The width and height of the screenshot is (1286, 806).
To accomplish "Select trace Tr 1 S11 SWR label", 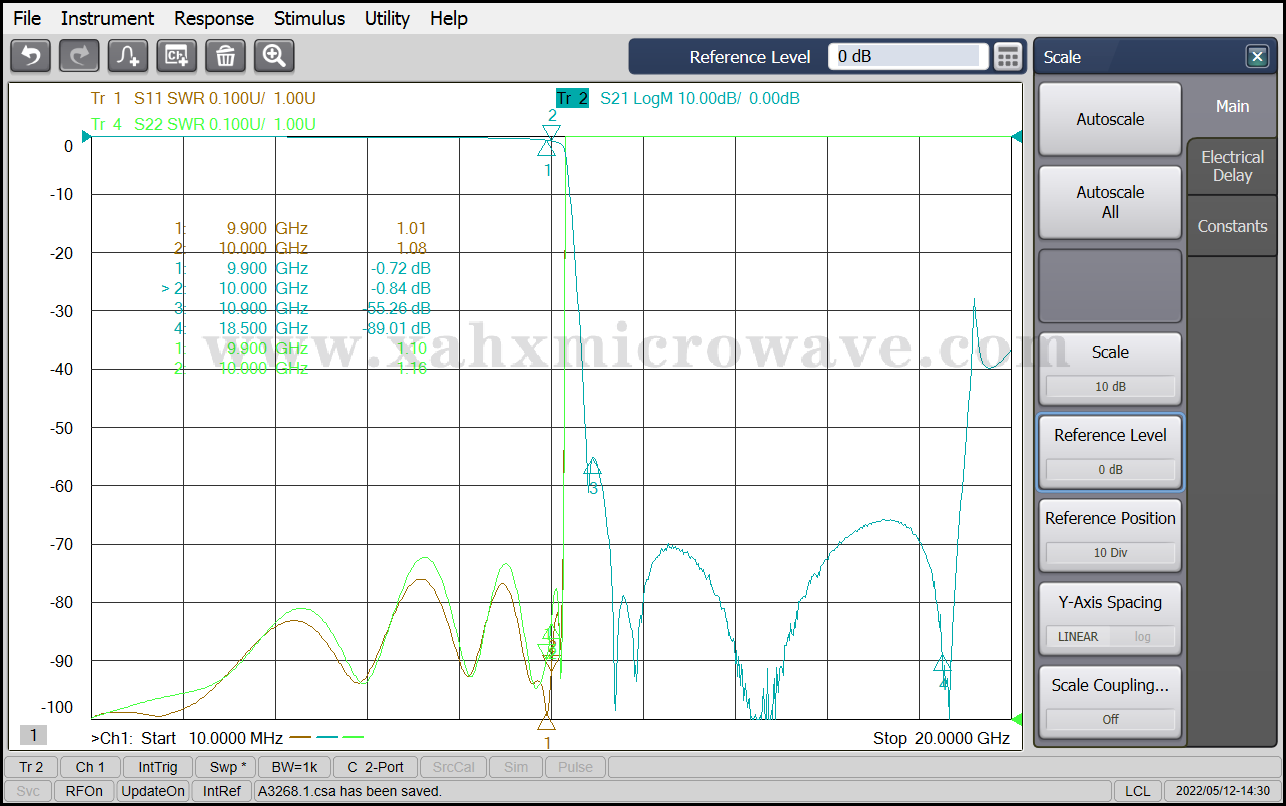I will tap(203, 98).
